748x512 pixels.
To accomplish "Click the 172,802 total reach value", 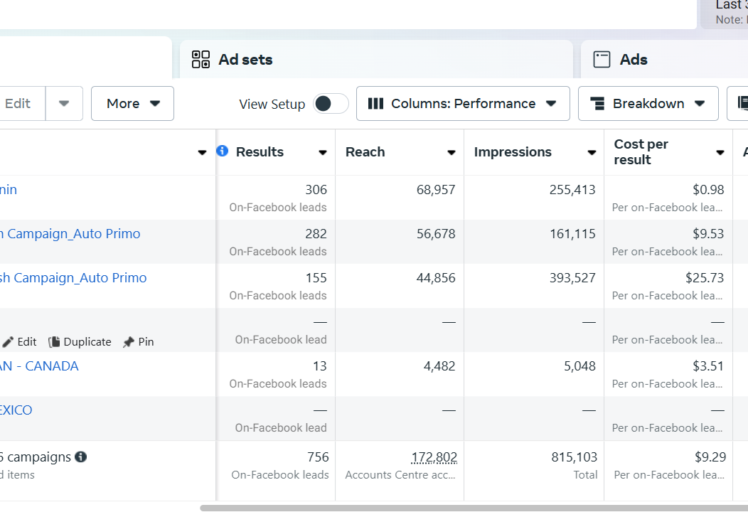I will [x=434, y=457].
